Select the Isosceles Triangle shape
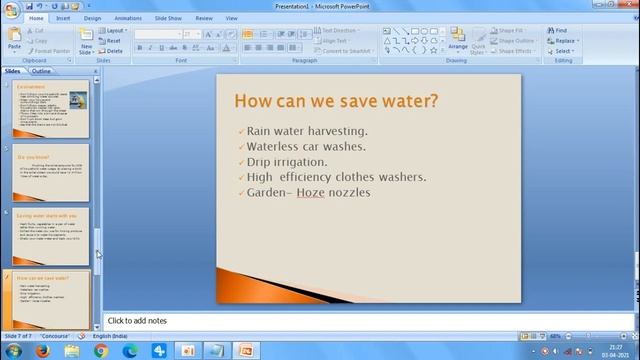Screen dimensions: 640x360 click(387, 41)
